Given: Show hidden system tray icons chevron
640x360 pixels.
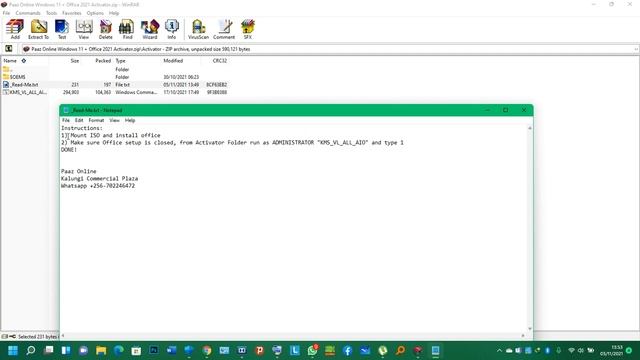Looking at the screenshot, I should coord(499,350).
